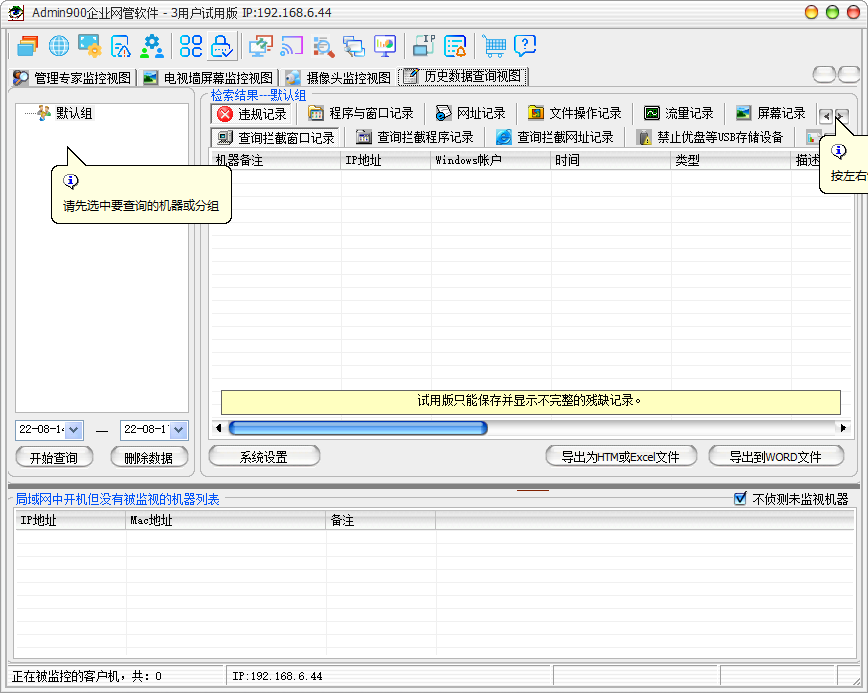Toggle the 不侦测未监视机器 checkbox
Screen dimensions: 868x693
point(740,499)
